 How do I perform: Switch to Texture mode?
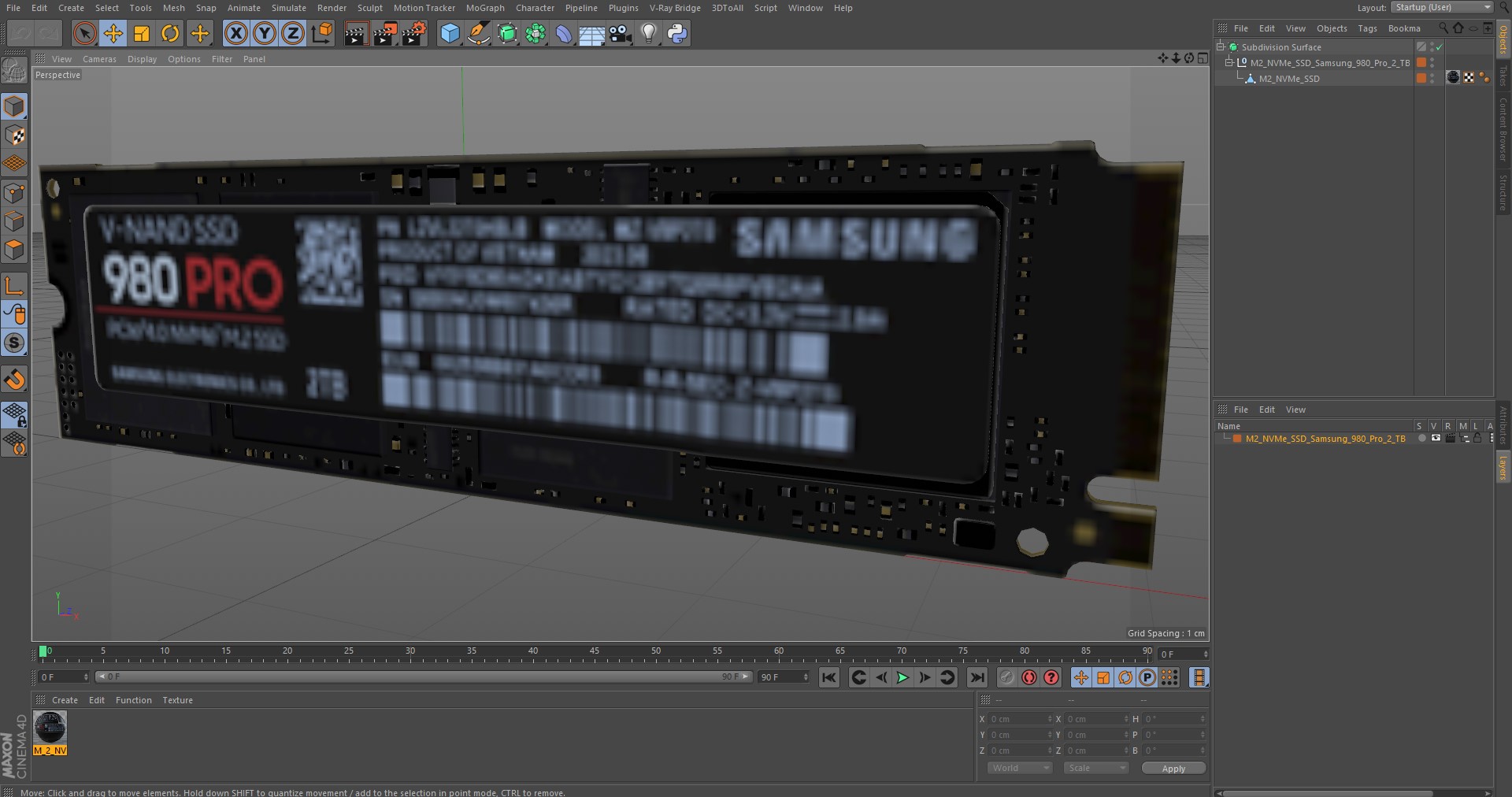click(x=14, y=135)
